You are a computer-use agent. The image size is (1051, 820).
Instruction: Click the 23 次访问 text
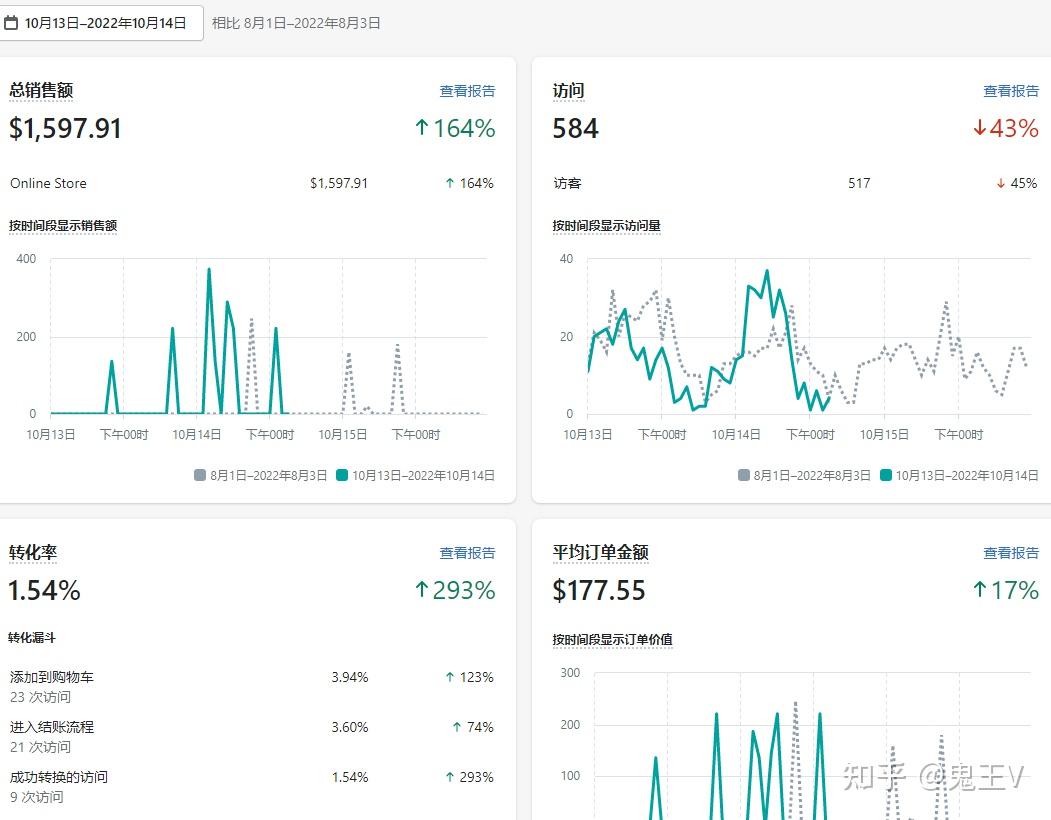(40, 697)
